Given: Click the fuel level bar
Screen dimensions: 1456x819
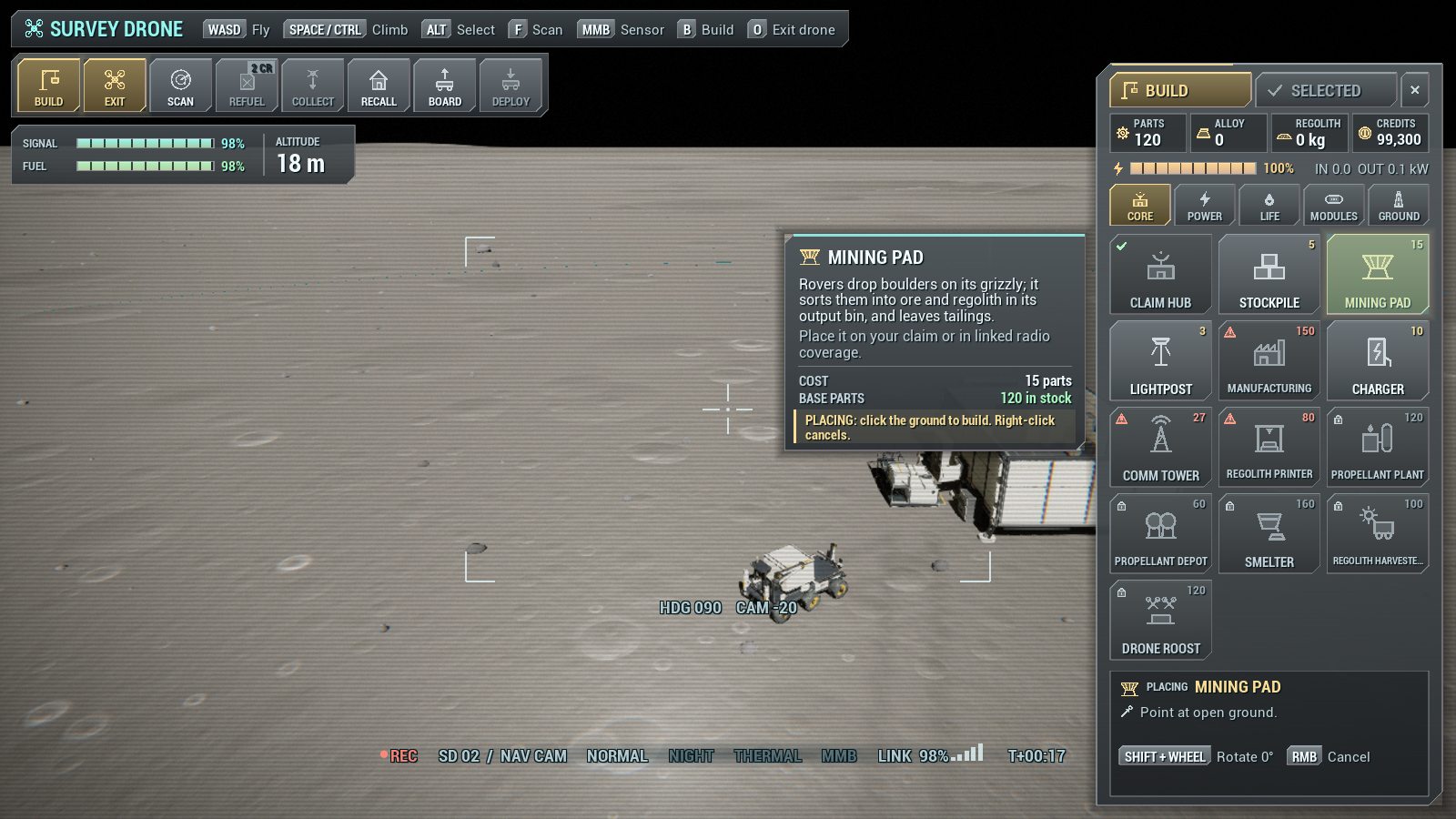Looking at the screenshot, I should coord(146,166).
